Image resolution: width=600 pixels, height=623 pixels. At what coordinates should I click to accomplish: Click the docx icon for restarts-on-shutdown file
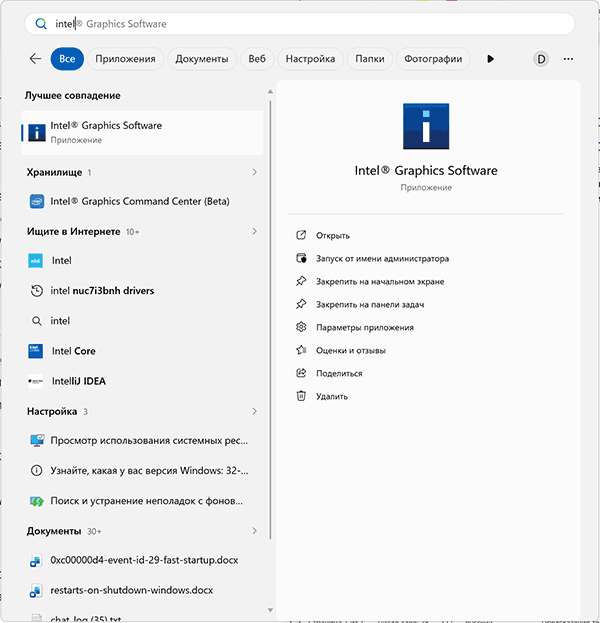click(36, 591)
